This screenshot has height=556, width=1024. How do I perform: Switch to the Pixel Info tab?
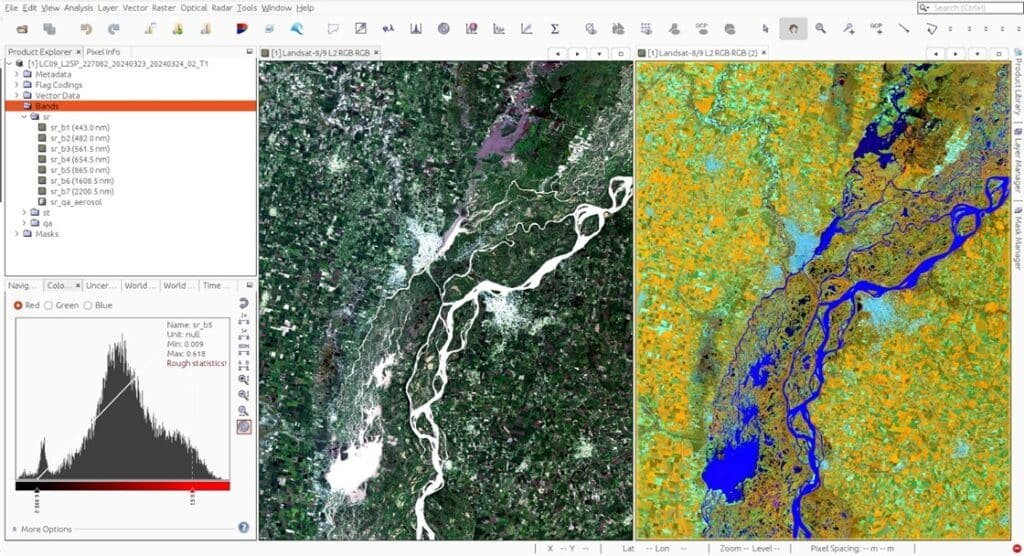pos(103,51)
